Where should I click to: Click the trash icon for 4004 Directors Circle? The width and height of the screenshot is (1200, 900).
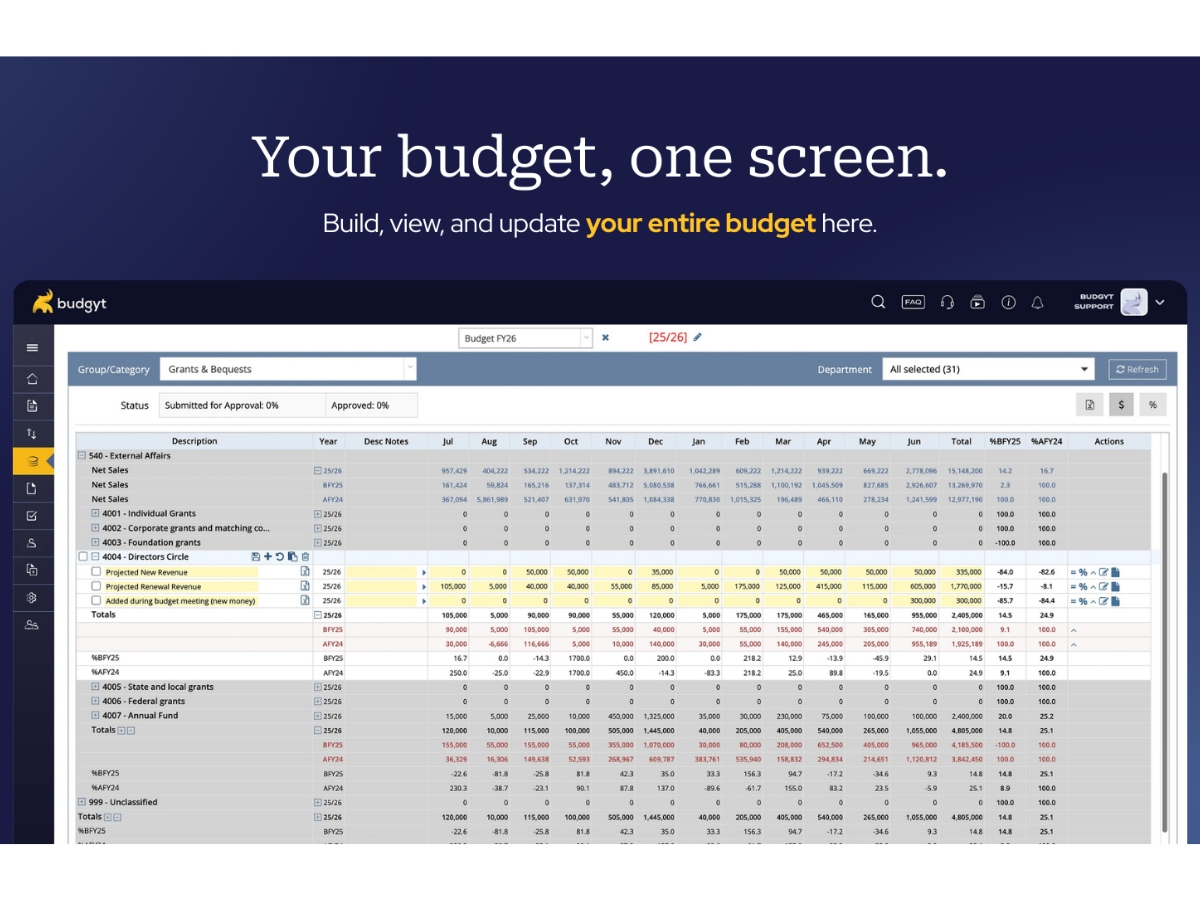[306, 557]
